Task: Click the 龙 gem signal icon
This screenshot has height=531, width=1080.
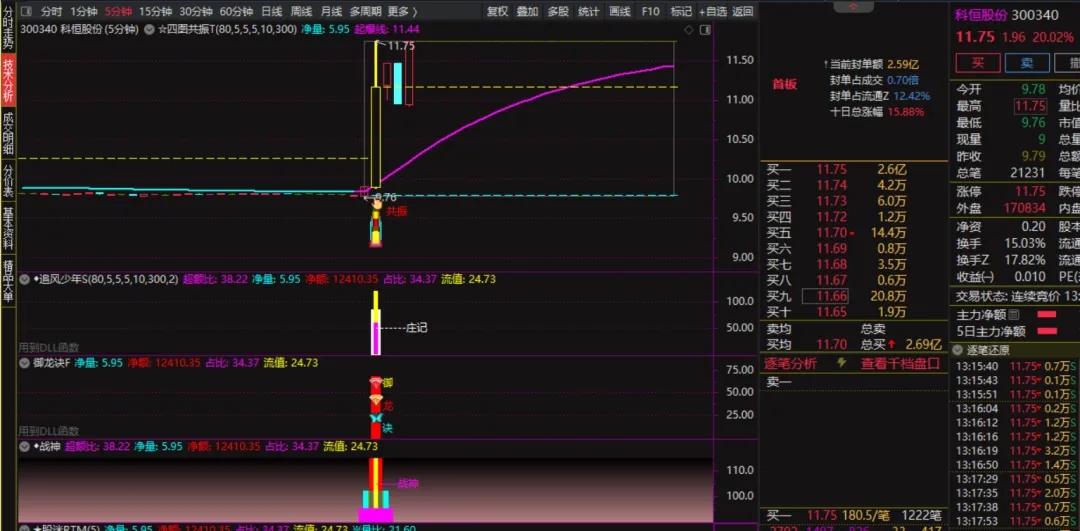Action: tap(375, 400)
